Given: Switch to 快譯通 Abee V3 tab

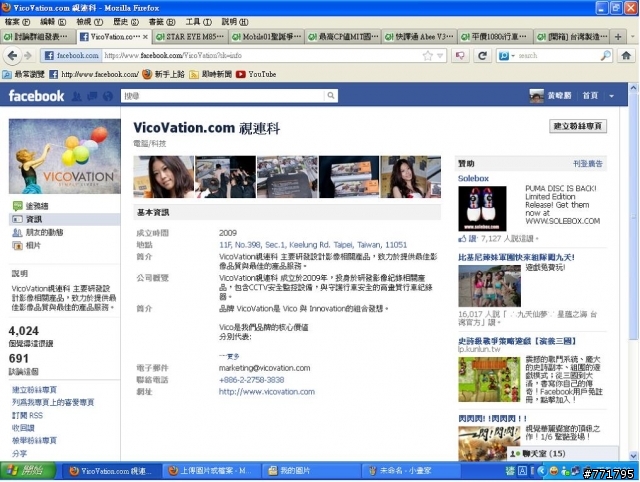Looking at the screenshot, I should click(x=420, y=37).
